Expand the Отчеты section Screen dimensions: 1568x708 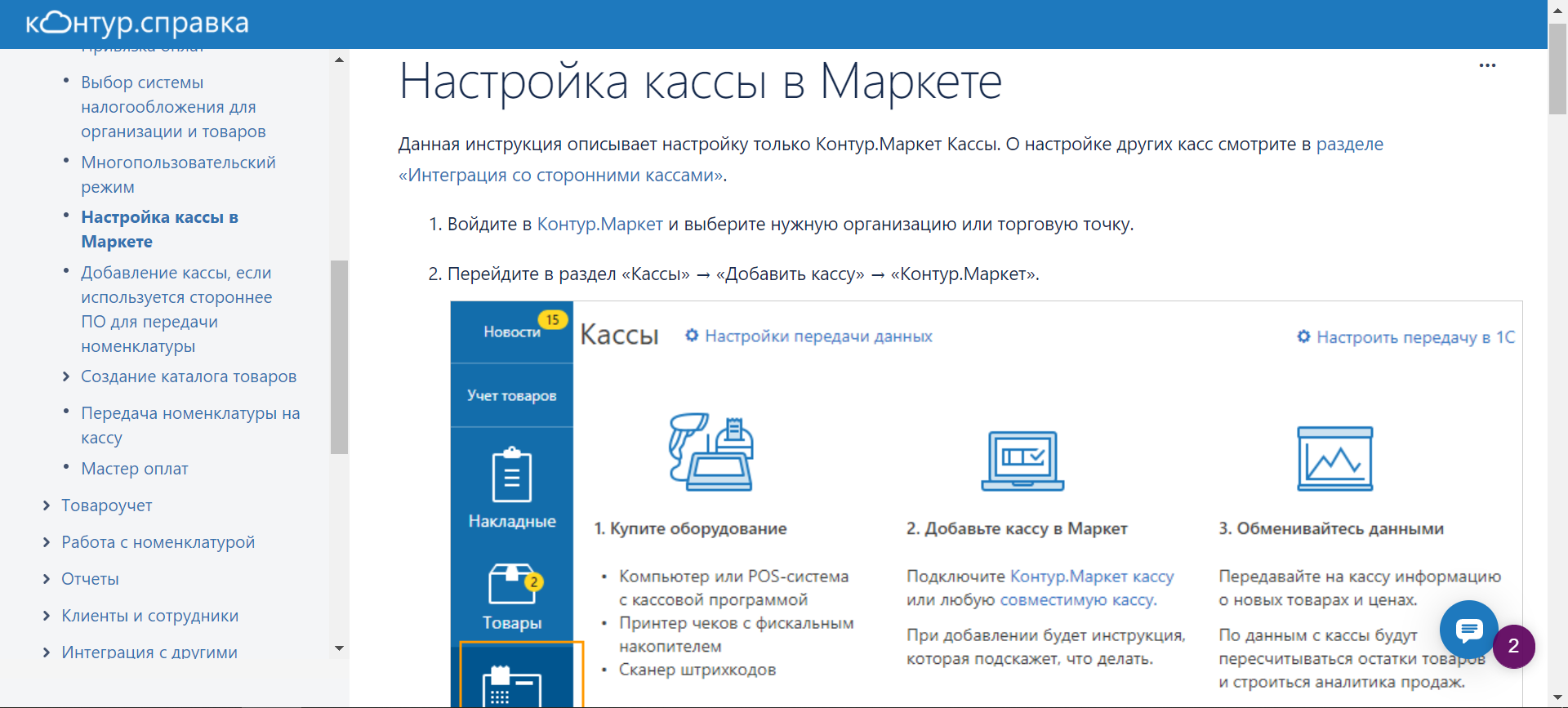(47, 579)
